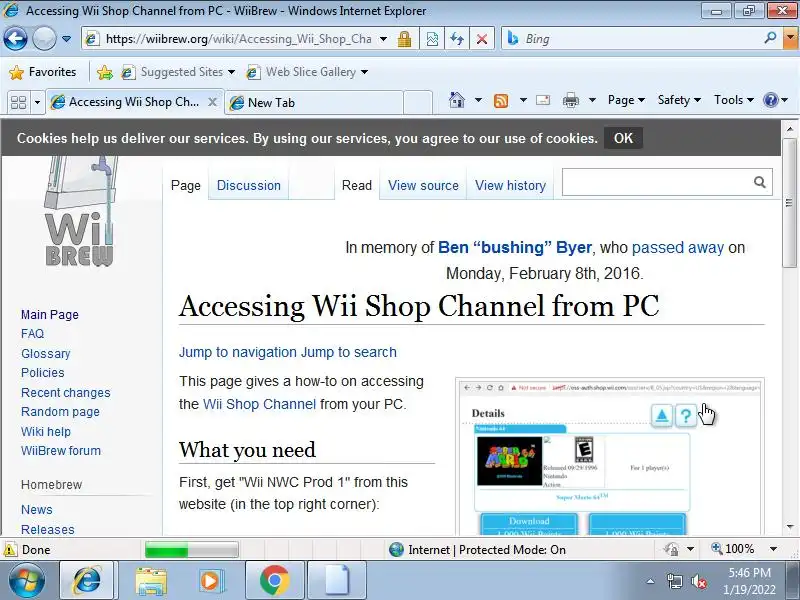Click the privacy report eye icon

671,549
